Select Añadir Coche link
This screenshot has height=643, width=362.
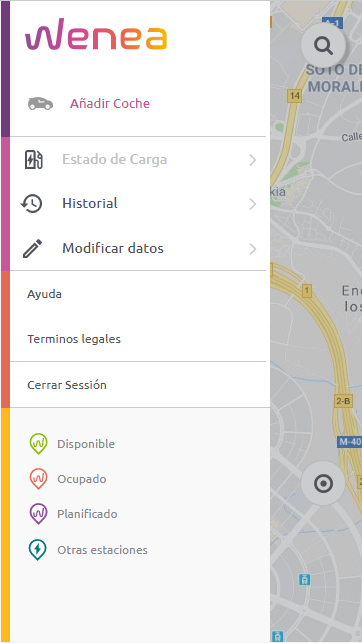pyautogui.click(x=110, y=103)
